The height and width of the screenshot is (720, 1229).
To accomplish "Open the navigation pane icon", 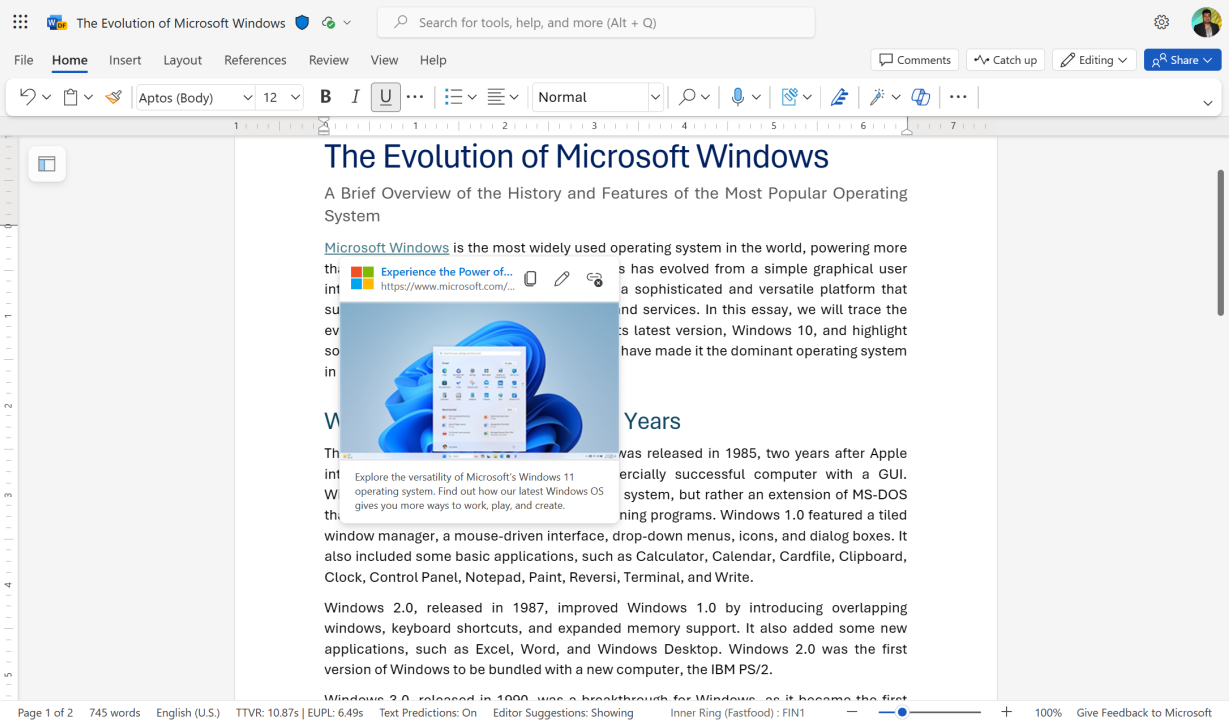I will 46,162.
